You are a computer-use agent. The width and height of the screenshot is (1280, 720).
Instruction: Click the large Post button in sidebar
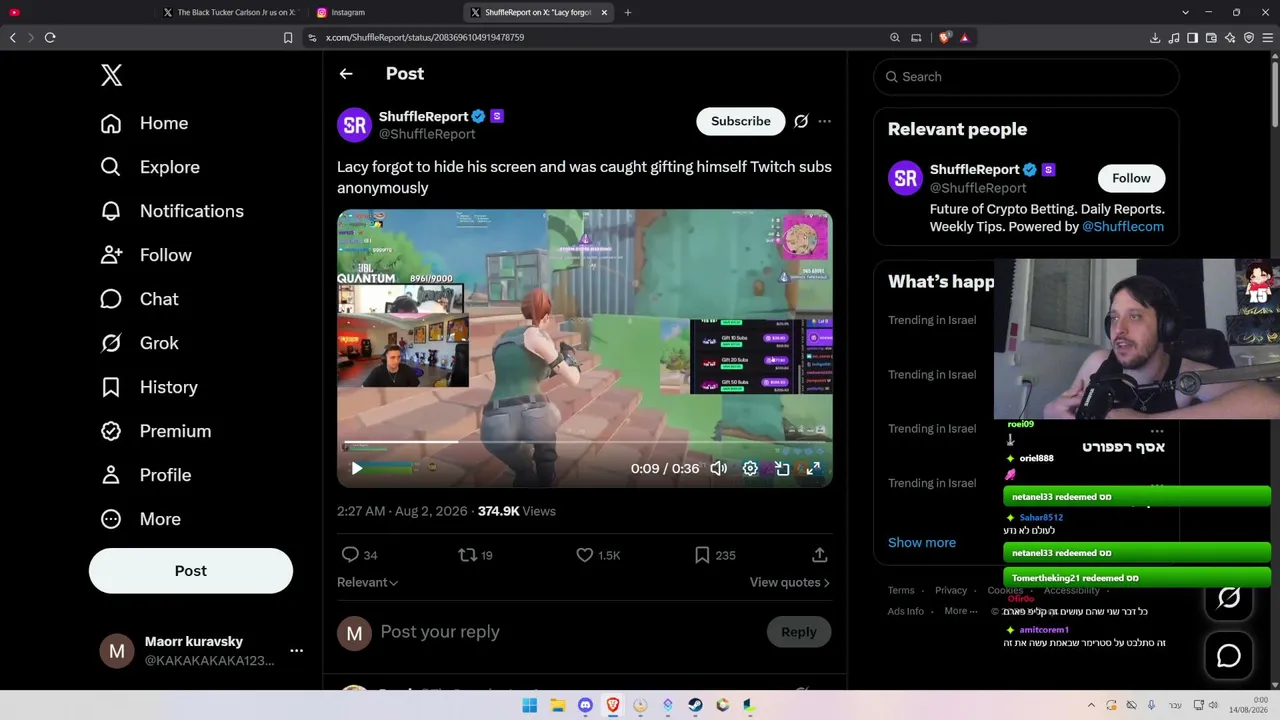pos(191,571)
